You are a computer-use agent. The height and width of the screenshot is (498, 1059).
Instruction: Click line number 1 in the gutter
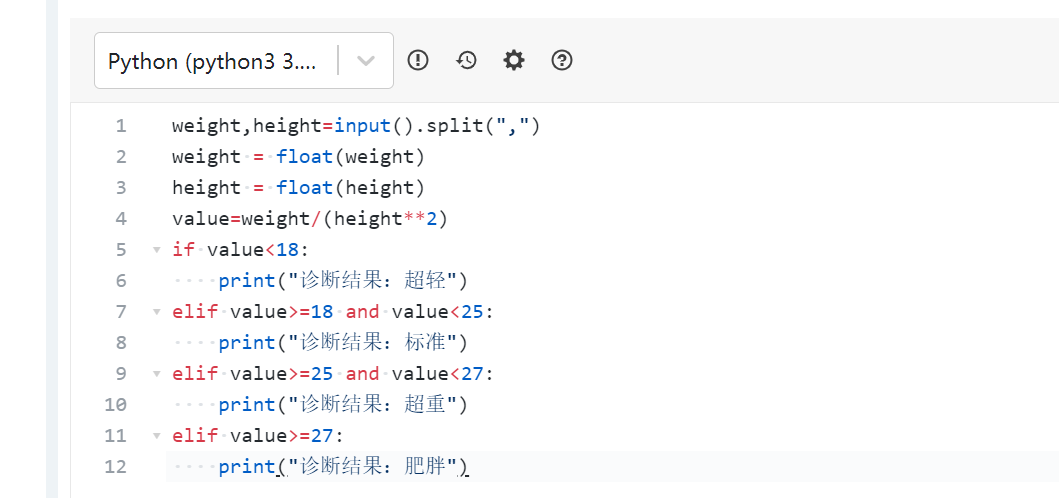(x=120, y=126)
